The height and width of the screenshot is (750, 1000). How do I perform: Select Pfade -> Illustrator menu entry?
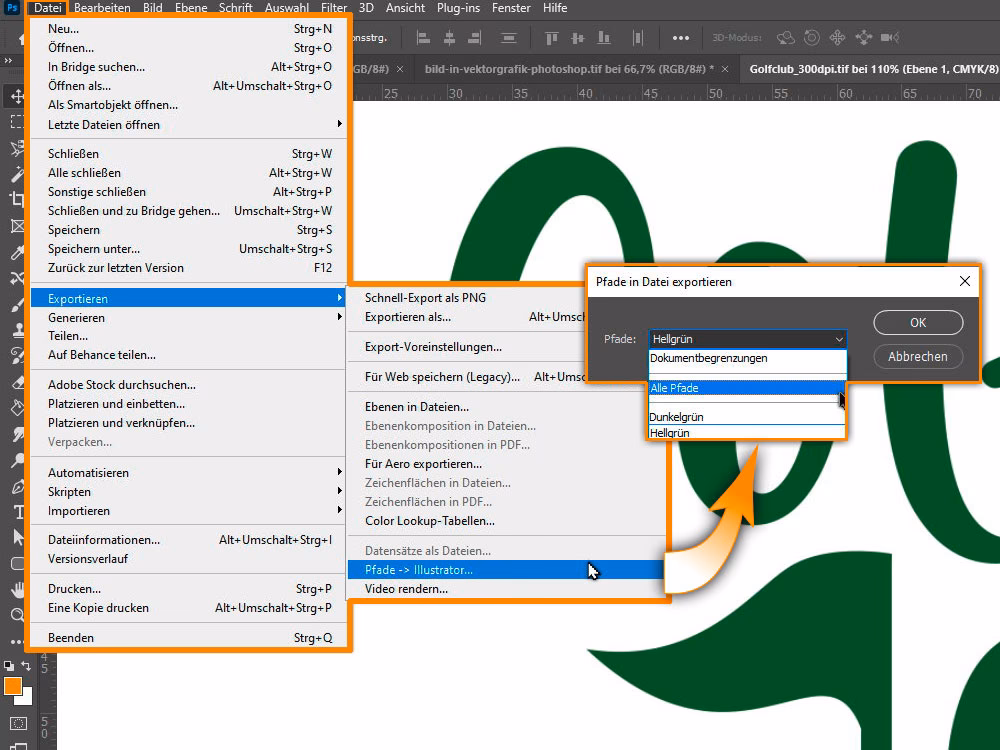pyautogui.click(x=419, y=570)
